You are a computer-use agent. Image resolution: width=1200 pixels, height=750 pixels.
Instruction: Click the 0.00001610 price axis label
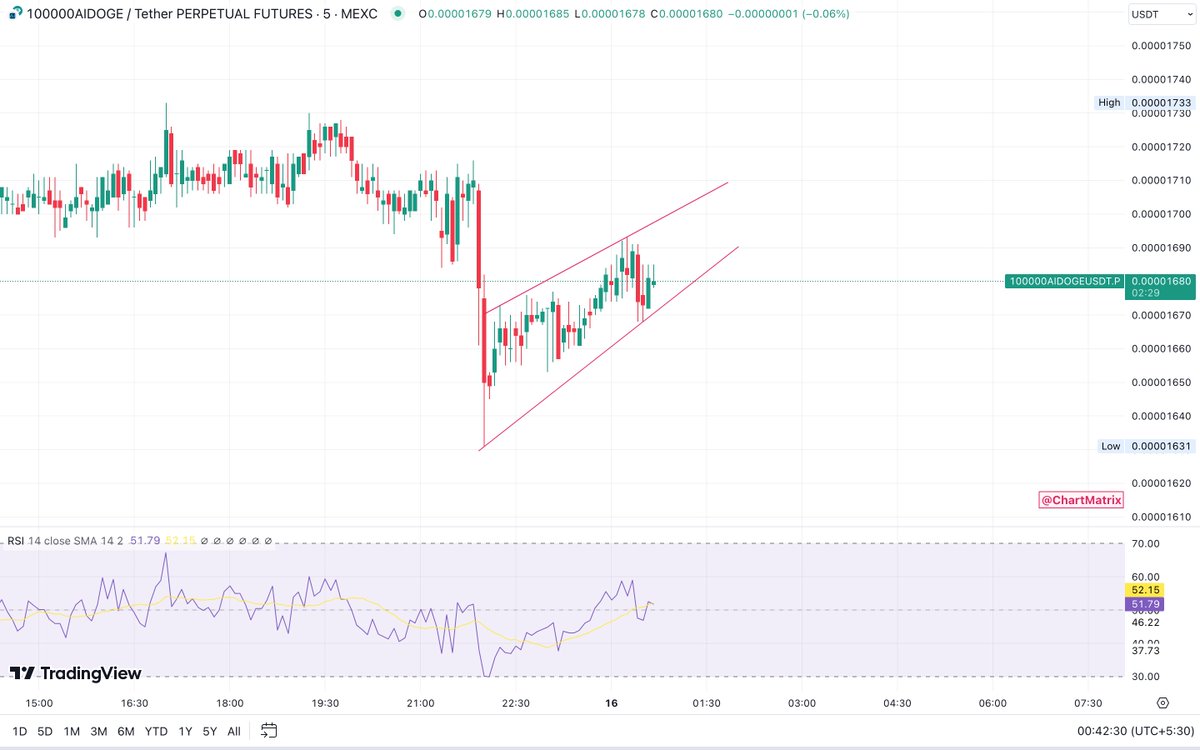coord(1160,517)
